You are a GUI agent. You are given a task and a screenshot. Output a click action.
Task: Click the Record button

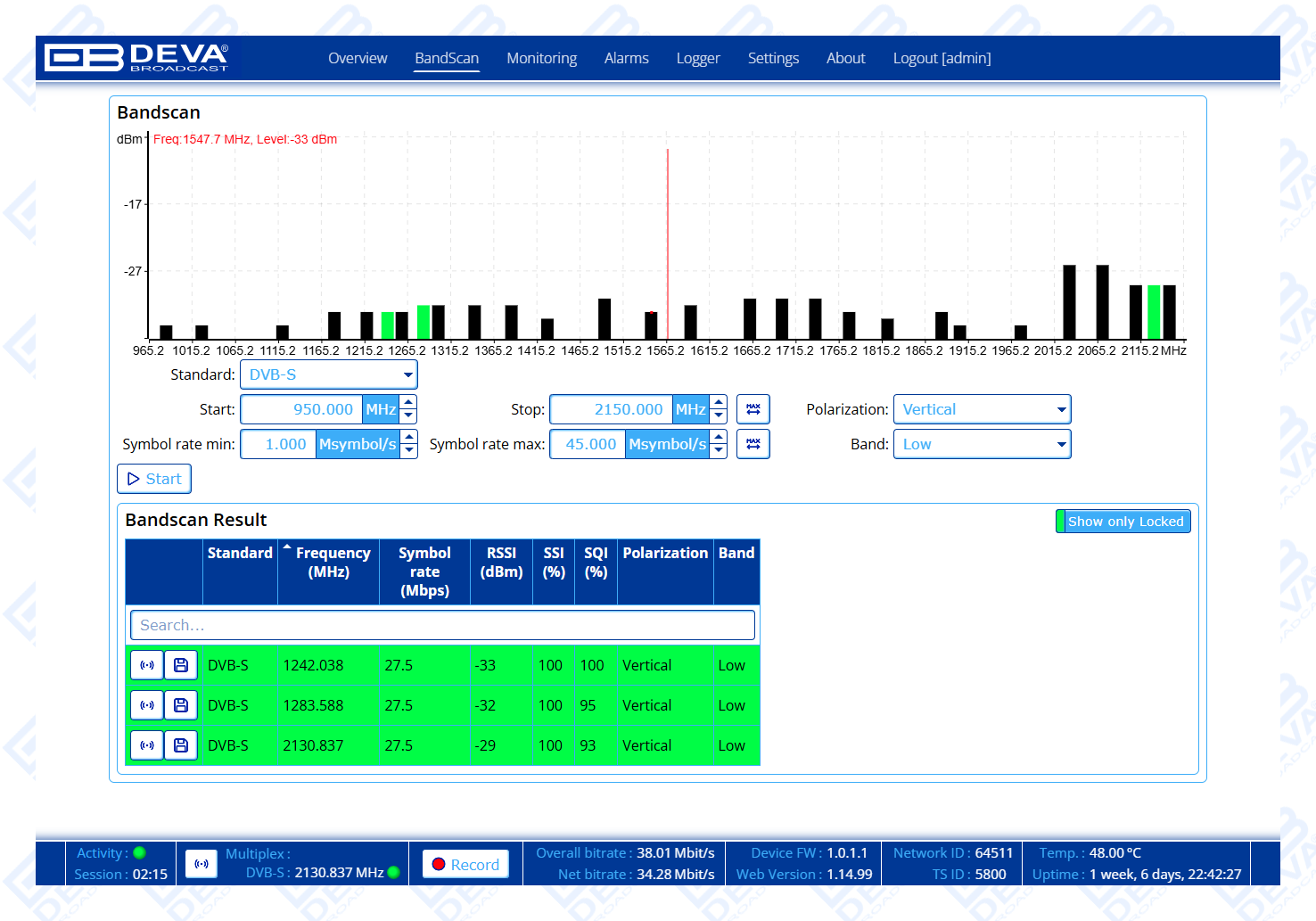click(465, 864)
